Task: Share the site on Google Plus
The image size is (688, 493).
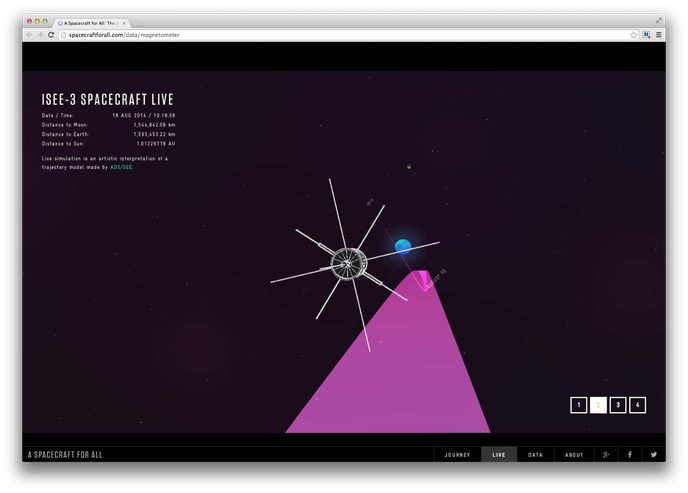Action: [x=606, y=454]
